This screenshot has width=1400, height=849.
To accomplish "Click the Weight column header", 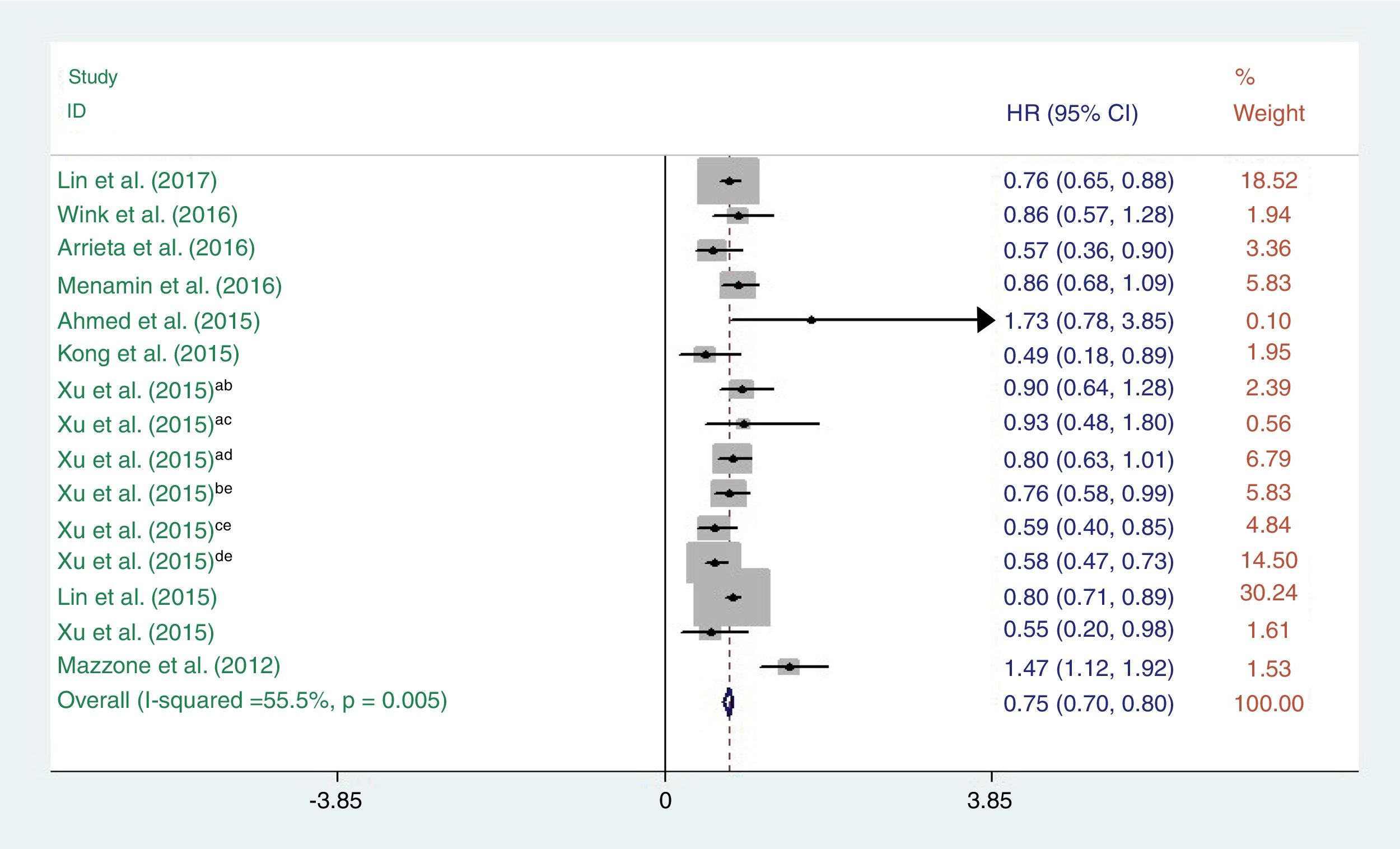I will (x=1268, y=113).
